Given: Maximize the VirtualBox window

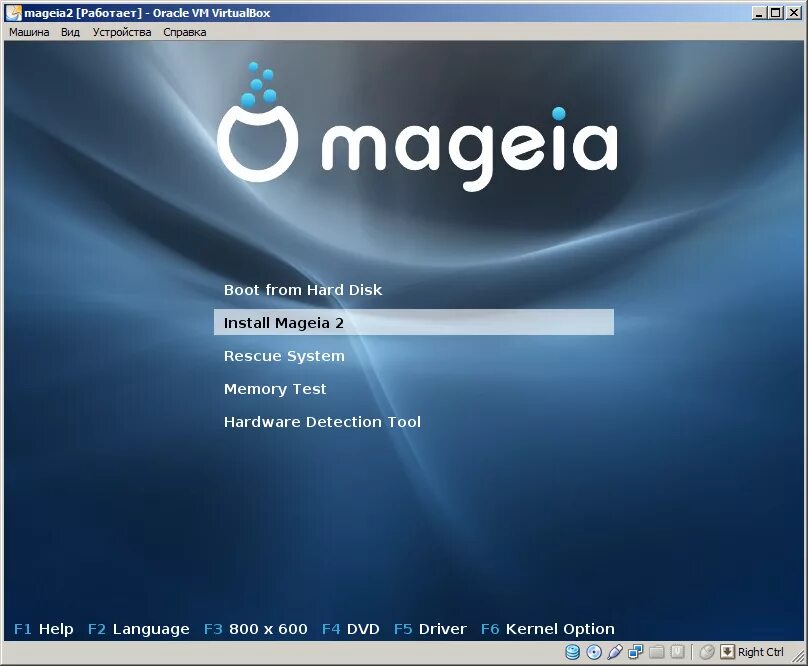Looking at the screenshot, I should point(776,13).
